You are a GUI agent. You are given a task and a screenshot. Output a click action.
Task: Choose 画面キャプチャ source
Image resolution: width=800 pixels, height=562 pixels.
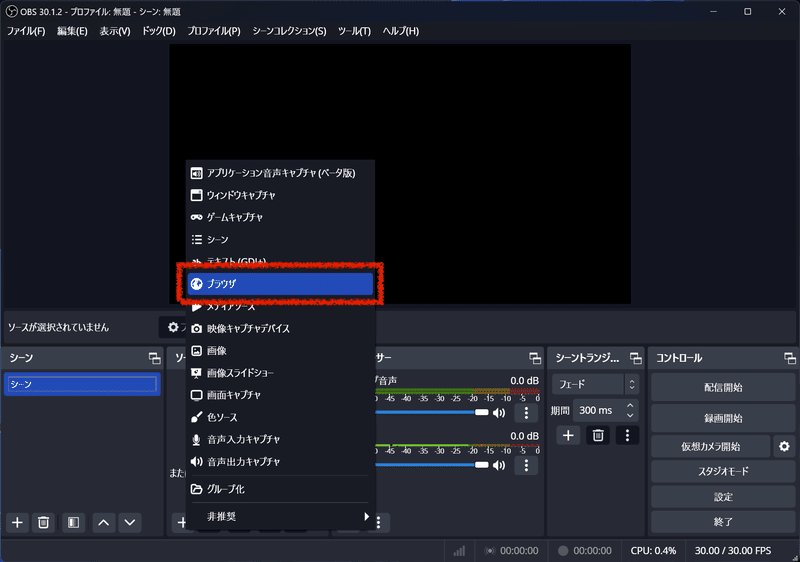(x=280, y=395)
